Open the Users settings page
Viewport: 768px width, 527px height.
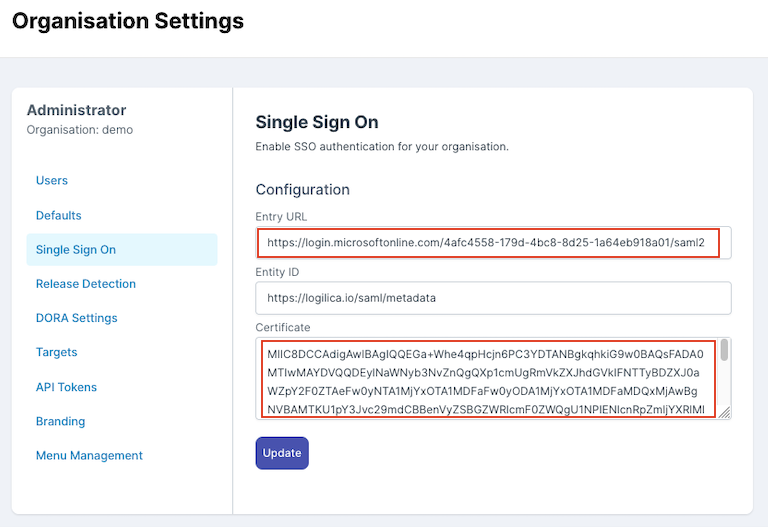[52, 181]
